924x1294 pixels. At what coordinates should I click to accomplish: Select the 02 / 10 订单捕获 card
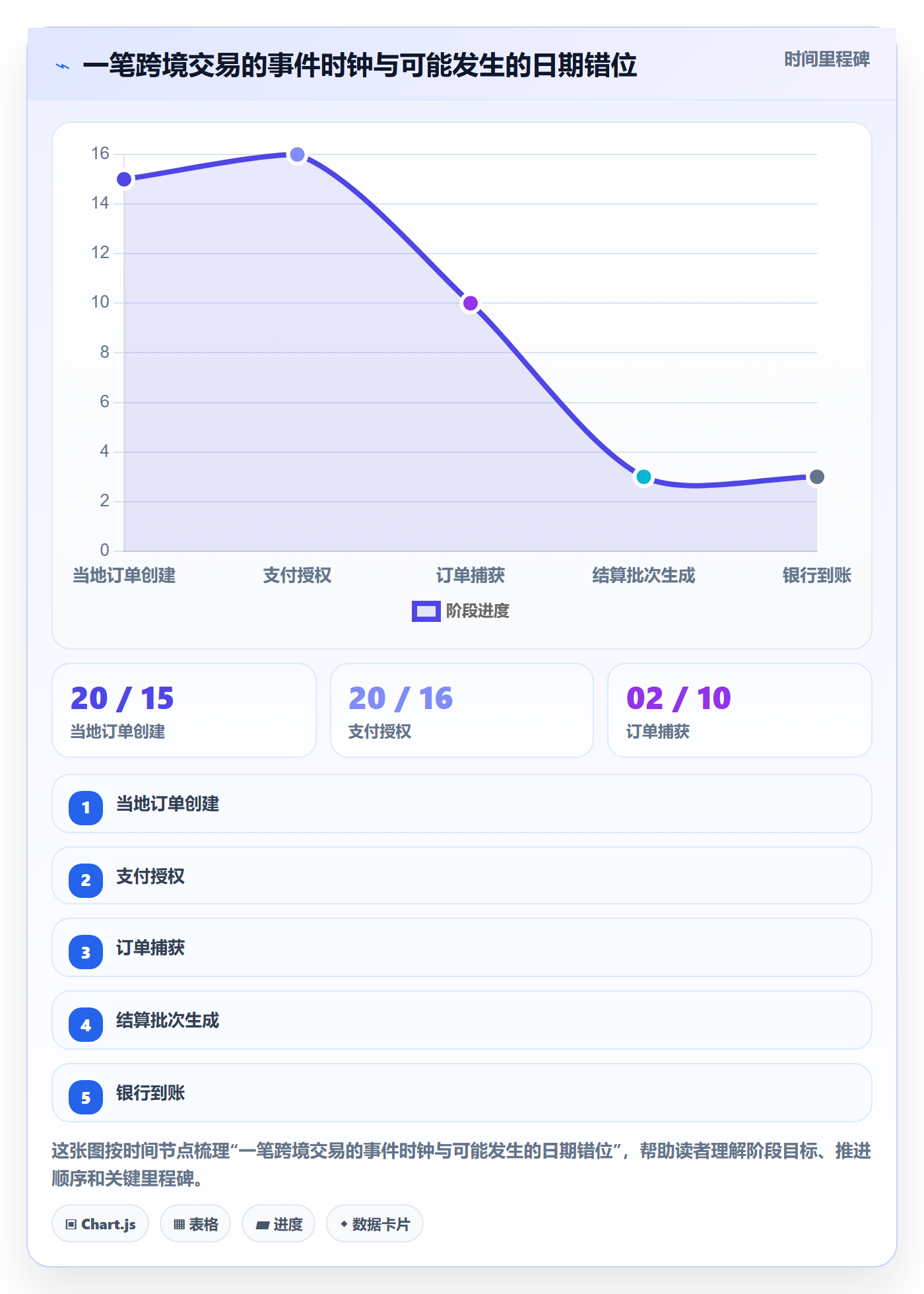click(740, 710)
